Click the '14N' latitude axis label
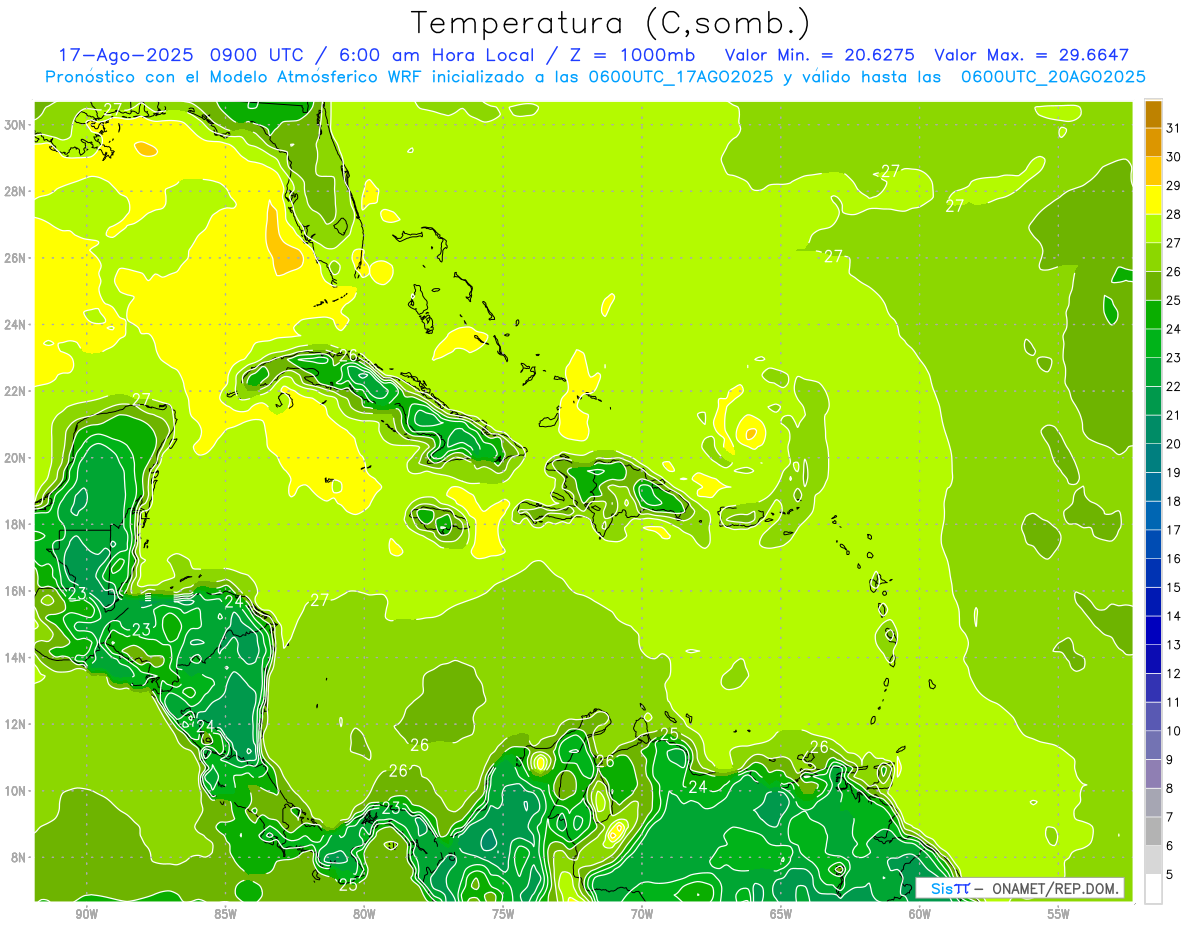Screen dimensions: 1200x927 pyautogui.click(x=16, y=657)
